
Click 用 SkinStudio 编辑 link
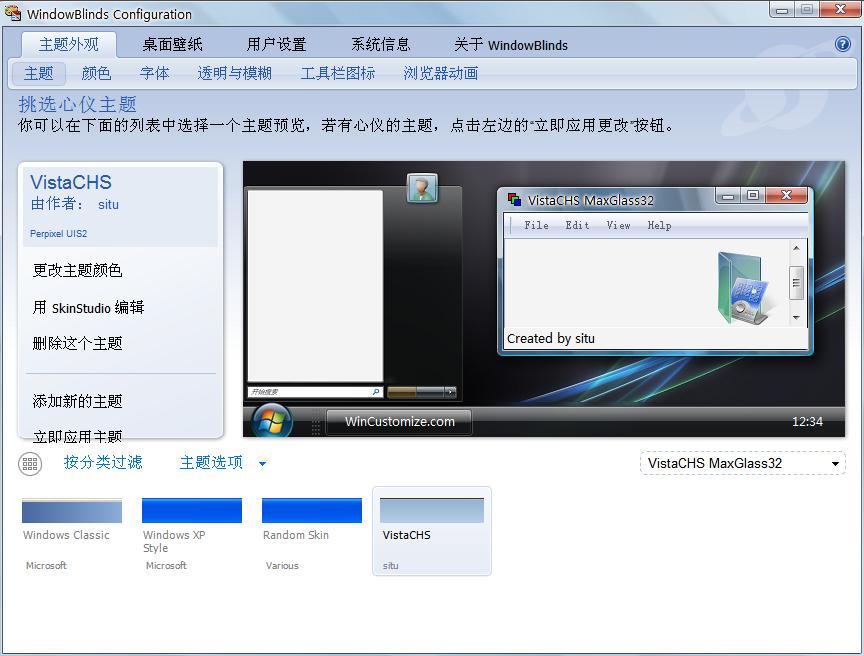[x=88, y=307]
